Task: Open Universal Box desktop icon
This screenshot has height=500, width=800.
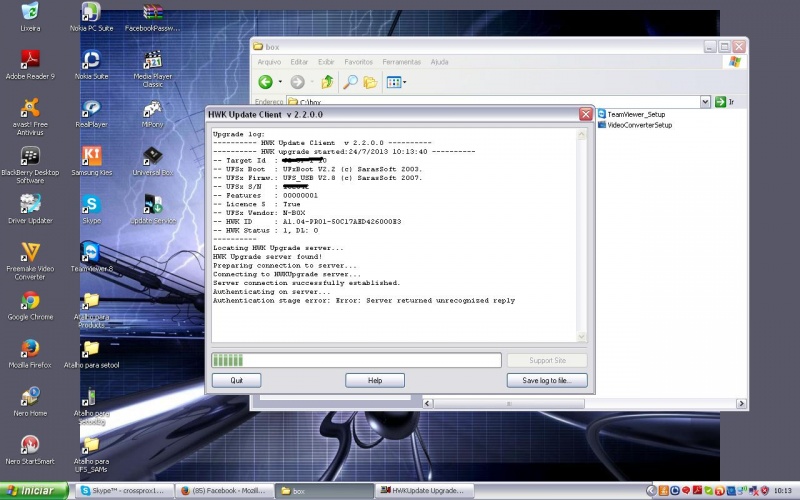Action: 153,161
